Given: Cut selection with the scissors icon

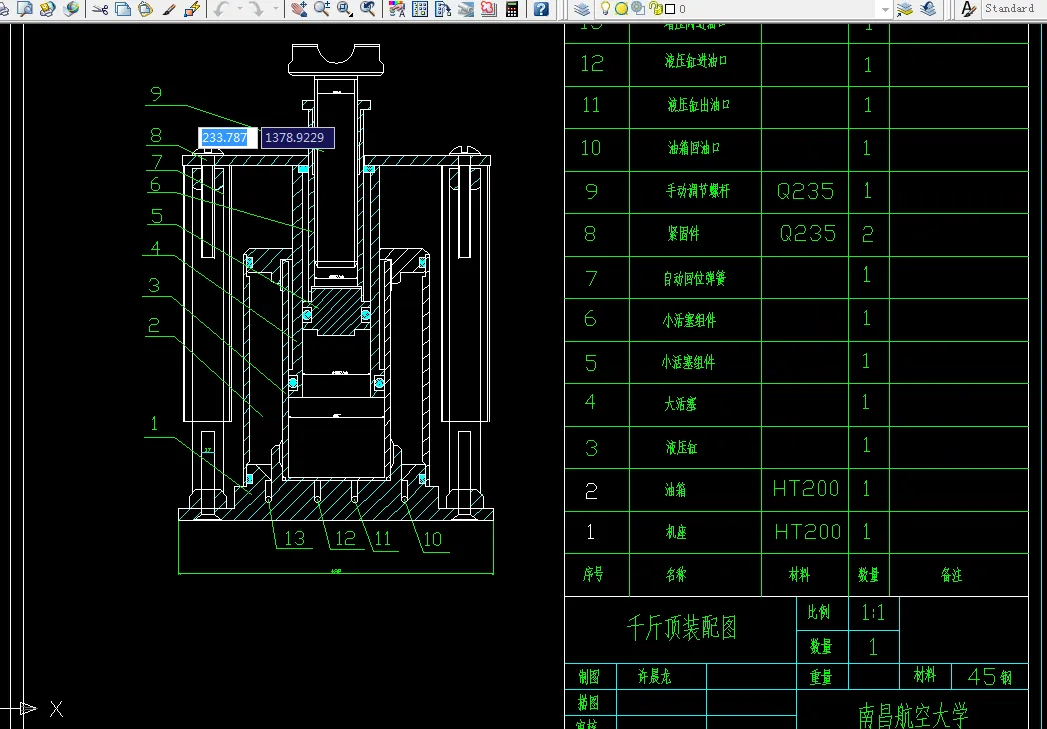Looking at the screenshot, I should [x=100, y=9].
